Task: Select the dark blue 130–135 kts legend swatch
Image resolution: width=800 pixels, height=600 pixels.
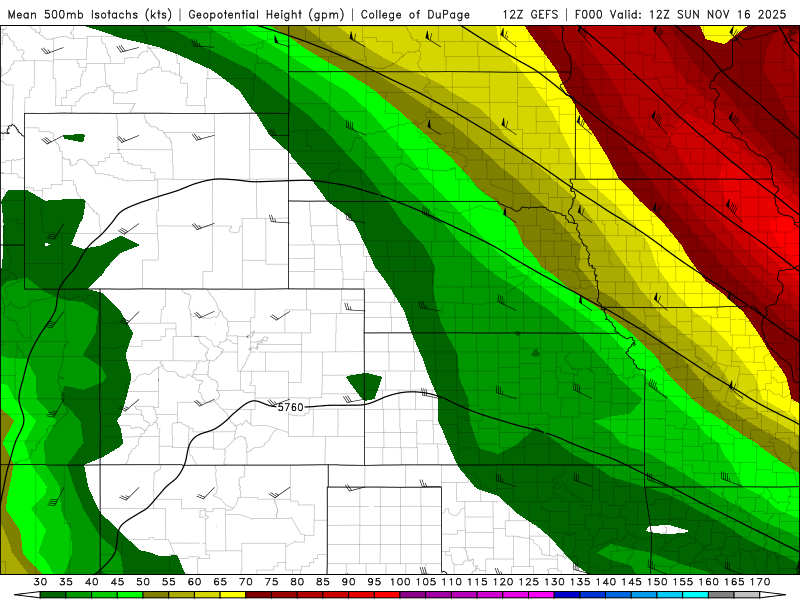Action: [567, 595]
